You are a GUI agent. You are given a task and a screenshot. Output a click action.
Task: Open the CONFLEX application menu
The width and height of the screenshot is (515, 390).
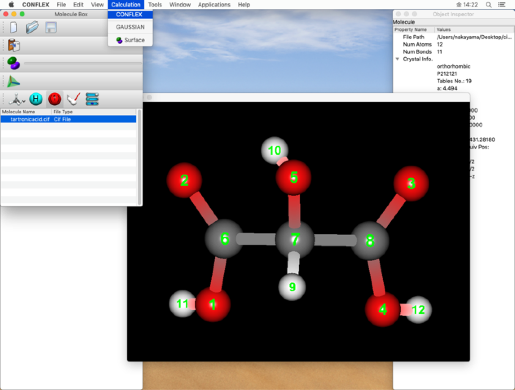(x=36, y=5)
